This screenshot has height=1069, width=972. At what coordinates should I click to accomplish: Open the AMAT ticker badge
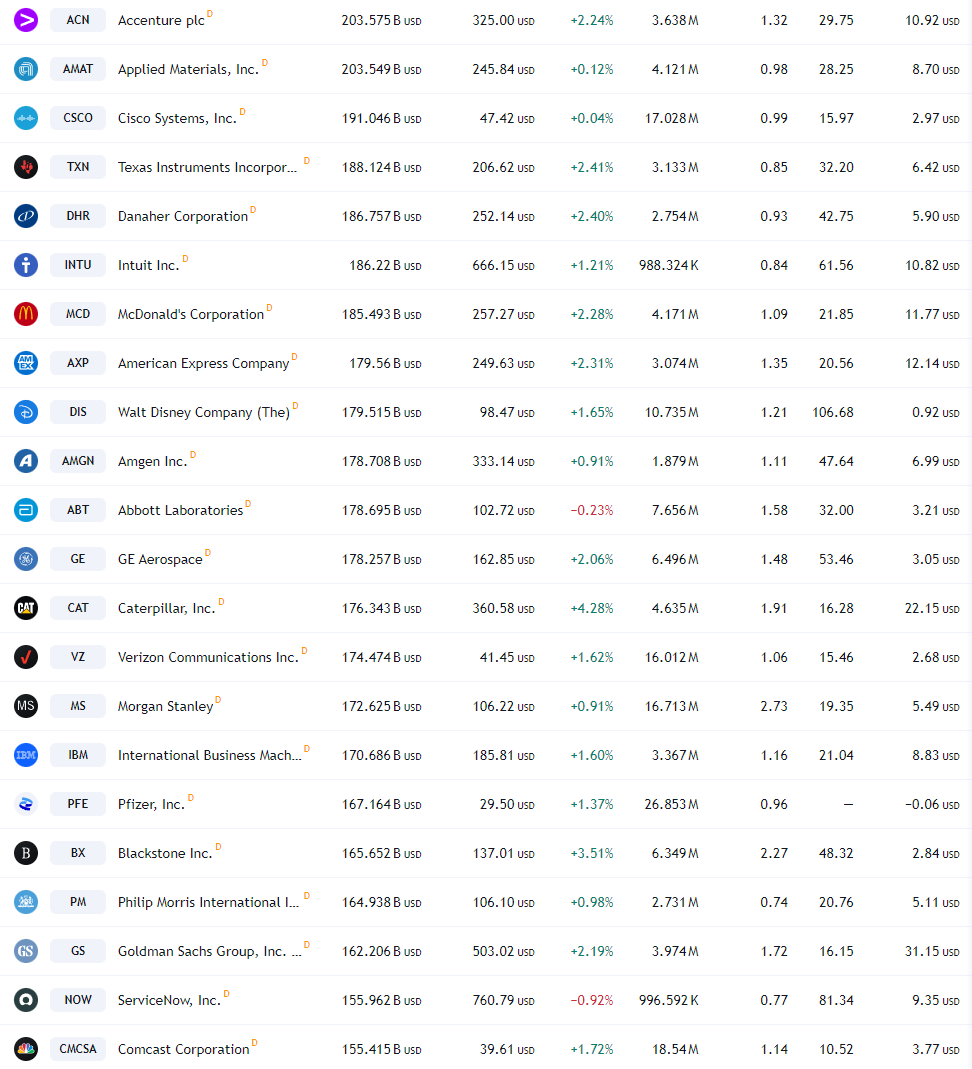(78, 69)
